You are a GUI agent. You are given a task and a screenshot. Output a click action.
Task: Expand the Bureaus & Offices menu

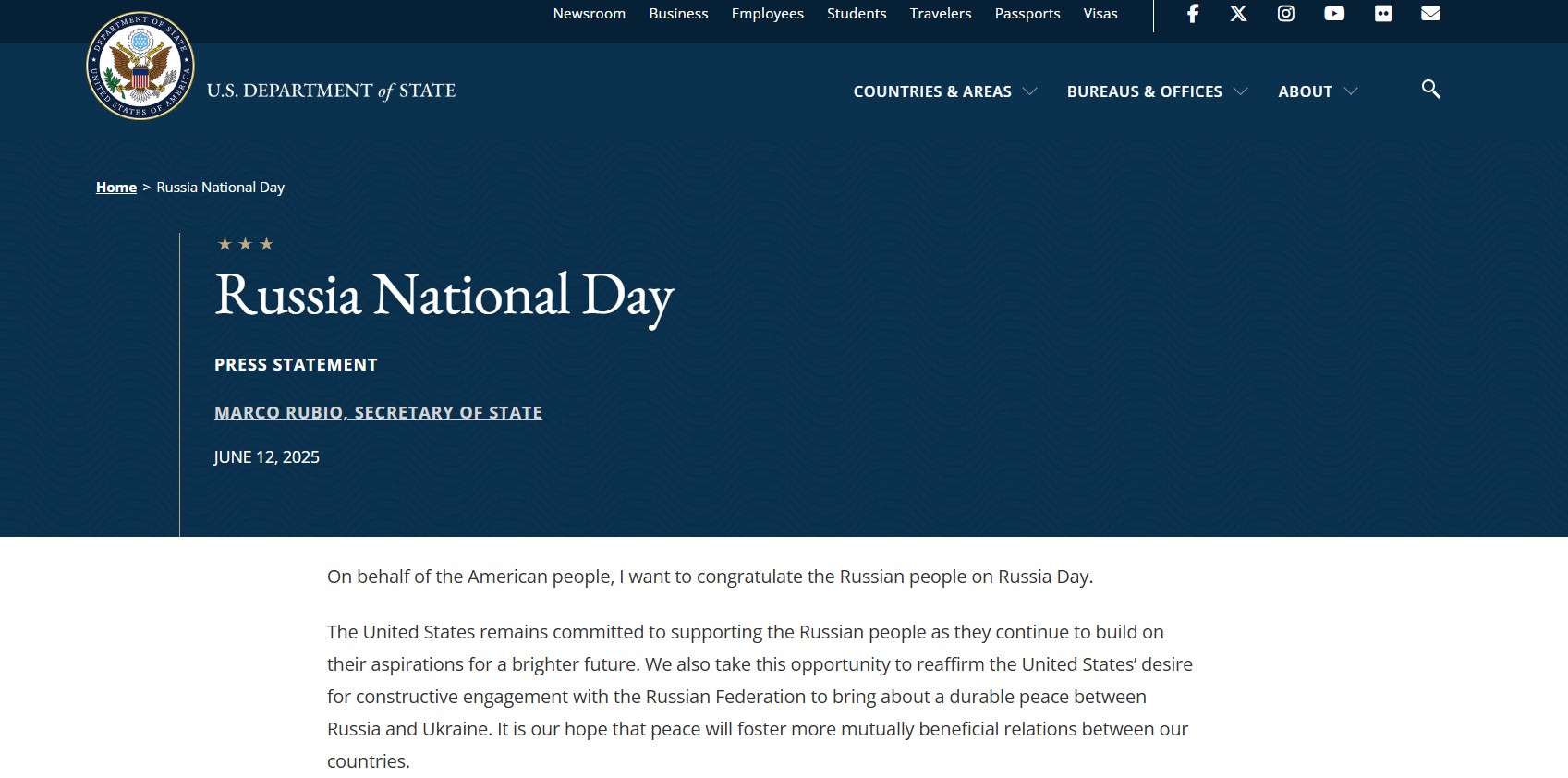tap(1157, 91)
